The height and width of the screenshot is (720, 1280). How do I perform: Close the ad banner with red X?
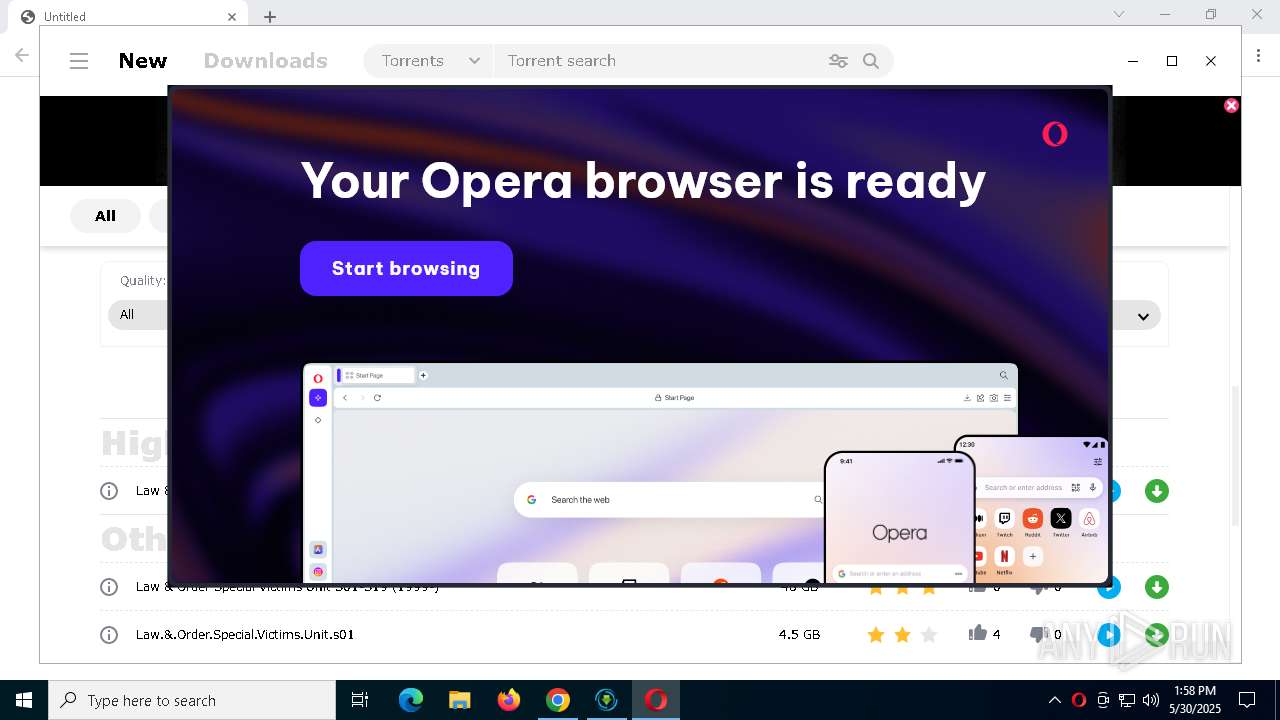click(1231, 105)
